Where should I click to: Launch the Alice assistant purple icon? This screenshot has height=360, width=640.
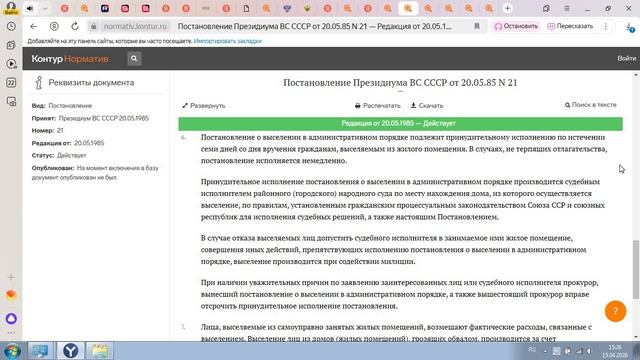[11, 318]
